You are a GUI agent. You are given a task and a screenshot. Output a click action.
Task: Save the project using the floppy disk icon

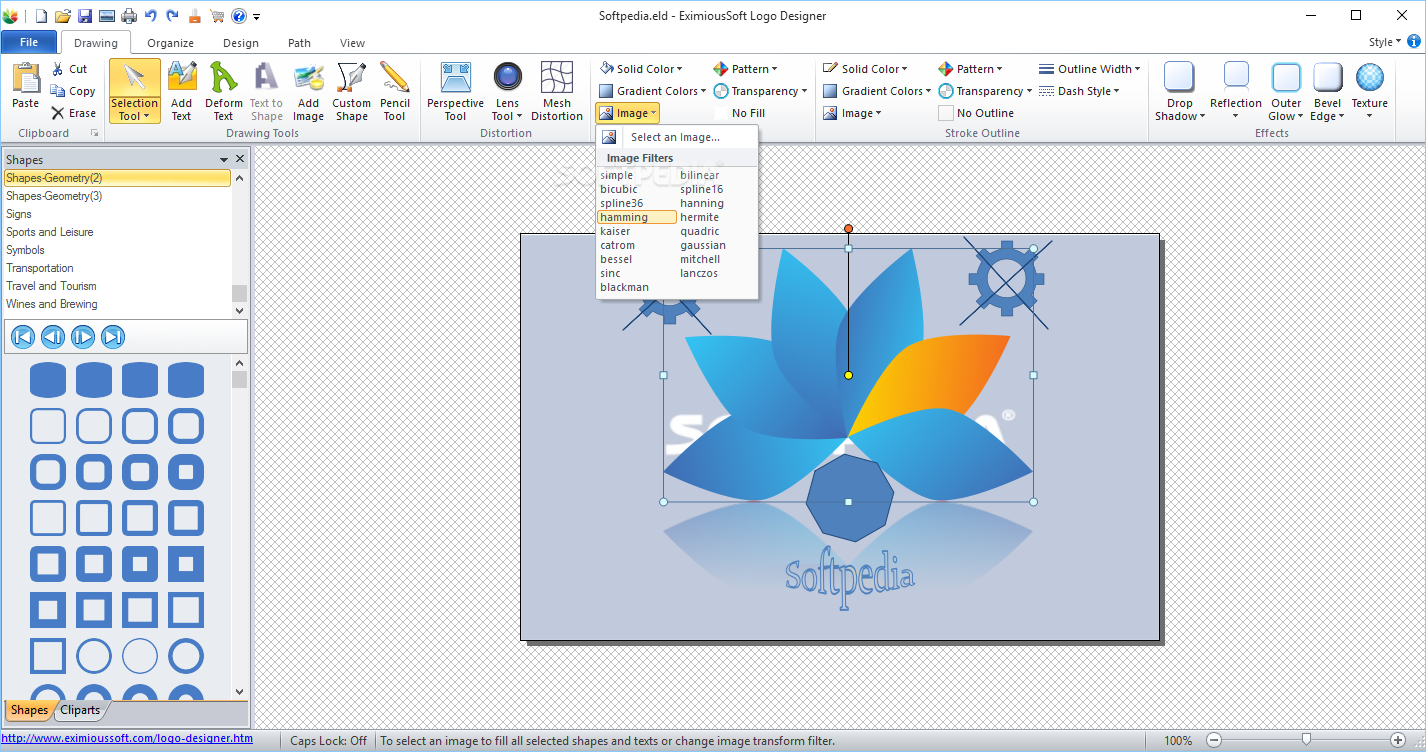pos(85,16)
